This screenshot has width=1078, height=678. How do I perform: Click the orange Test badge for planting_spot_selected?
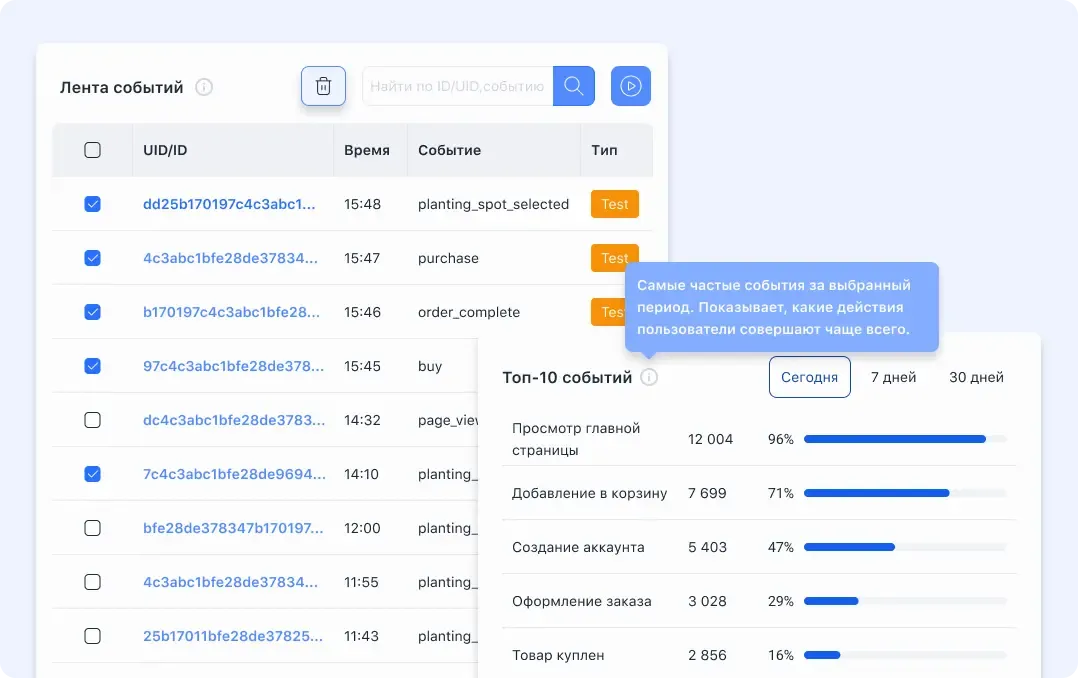pyautogui.click(x=615, y=204)
